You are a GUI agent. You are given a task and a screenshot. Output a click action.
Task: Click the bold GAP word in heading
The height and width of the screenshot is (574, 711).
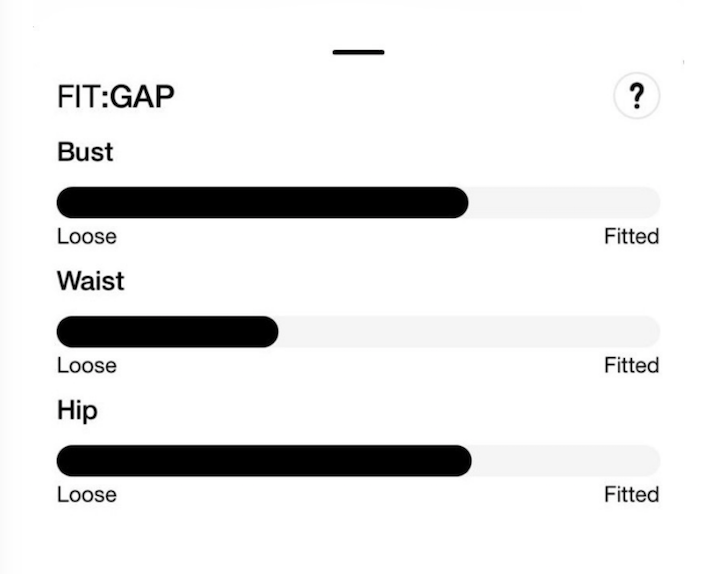coord(143,98)
